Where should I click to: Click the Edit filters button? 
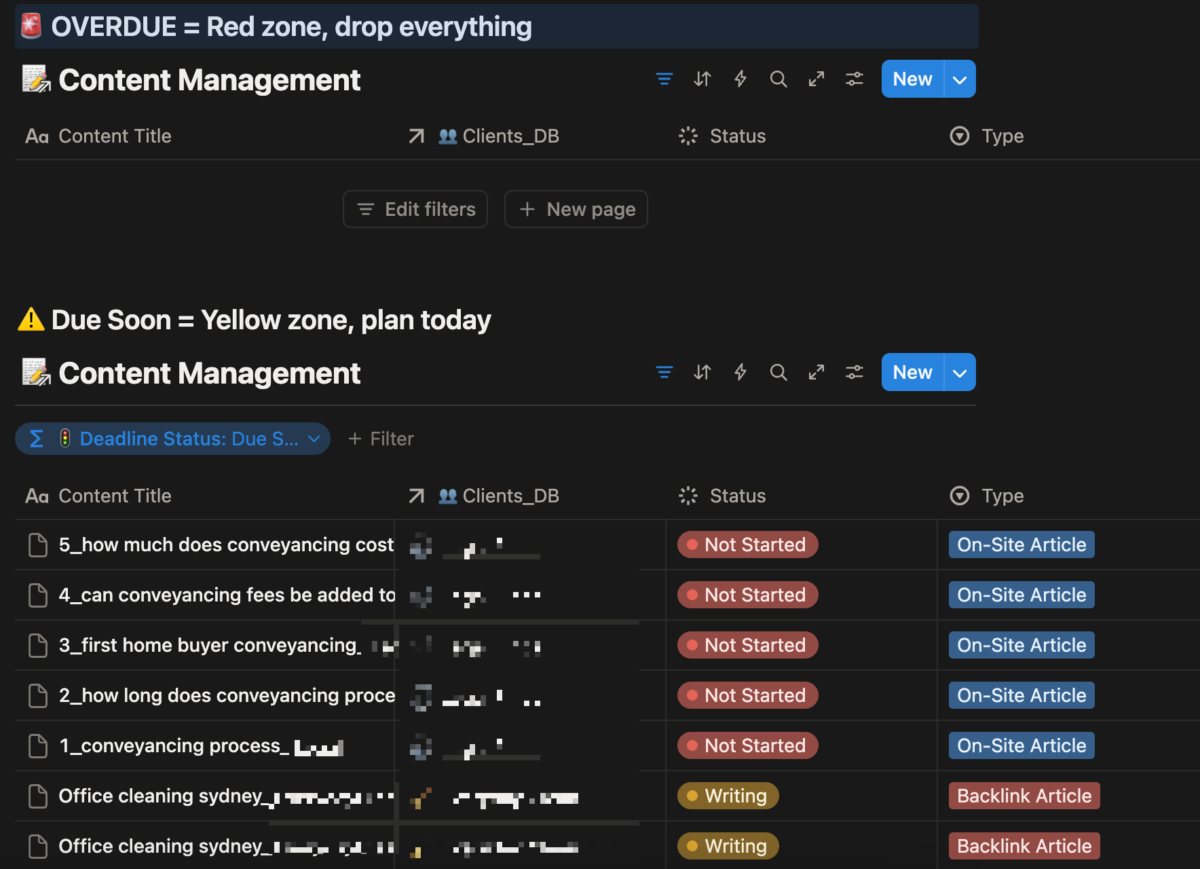click(415, 210)
